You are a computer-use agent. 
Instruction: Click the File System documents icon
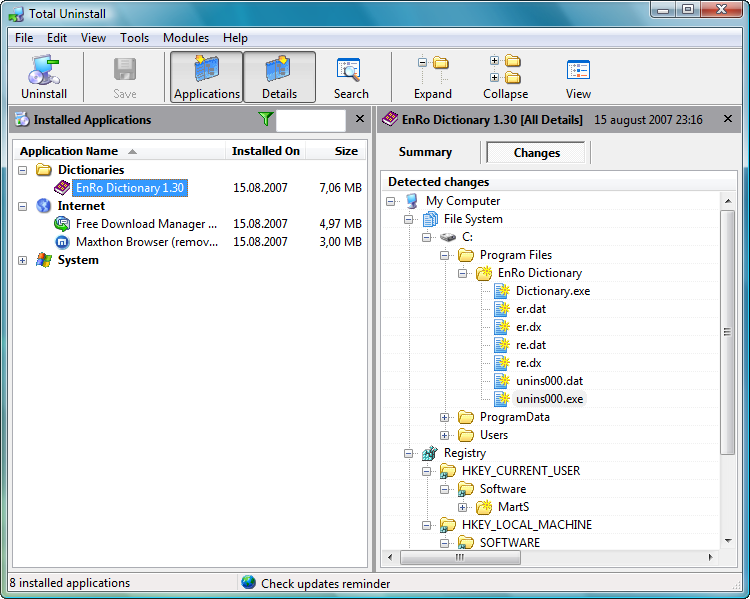pyautogui.click(x=430, y=219)
